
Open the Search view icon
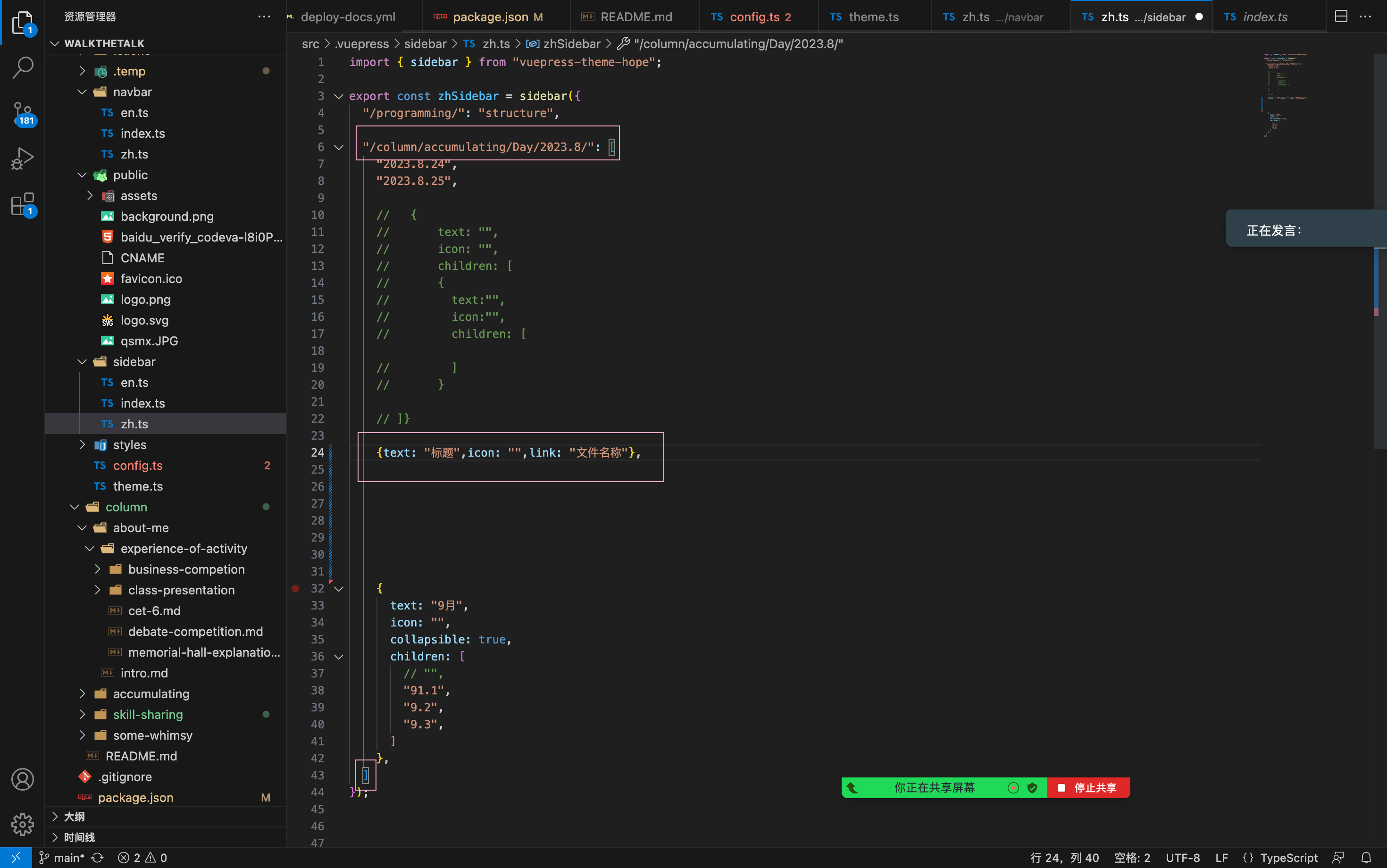[22, 68]
